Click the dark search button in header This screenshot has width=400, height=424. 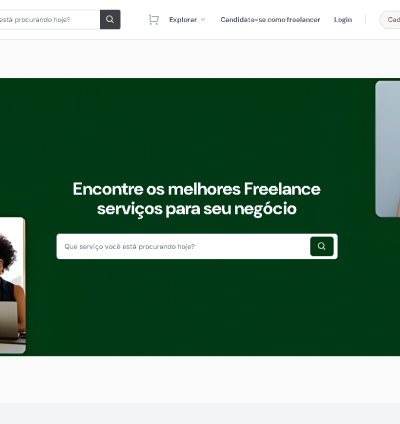pyautogui.click(x=110, y=19)
